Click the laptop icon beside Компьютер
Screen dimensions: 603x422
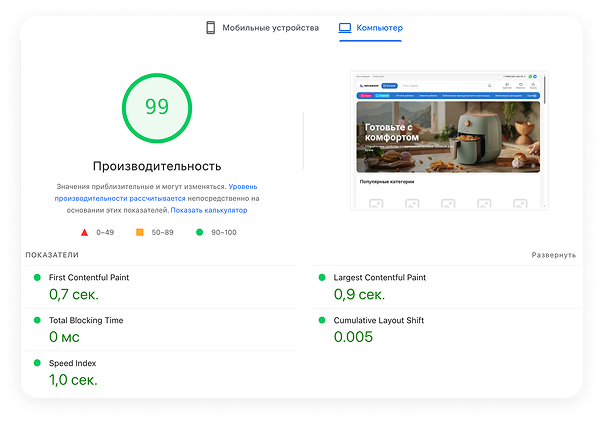[345, 28]
